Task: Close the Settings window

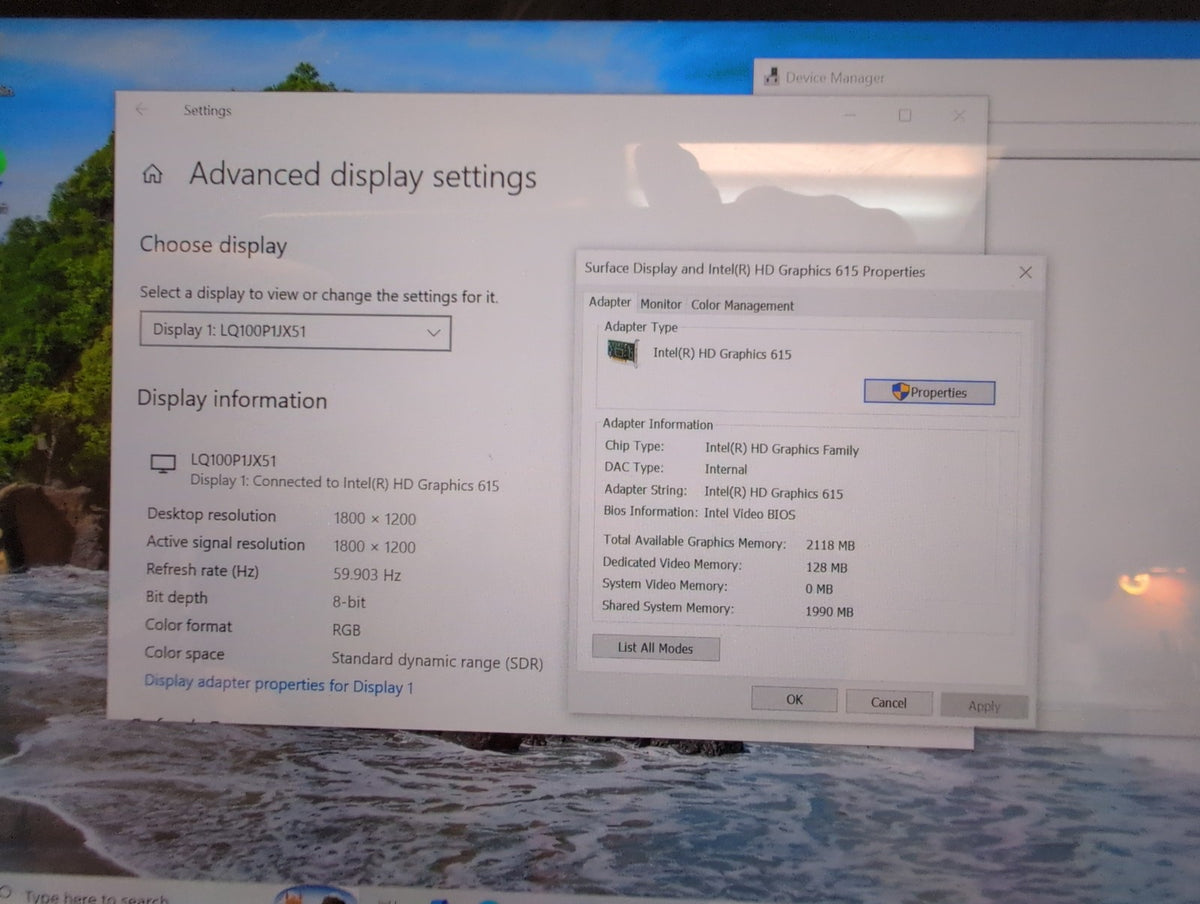Action: 959,116
